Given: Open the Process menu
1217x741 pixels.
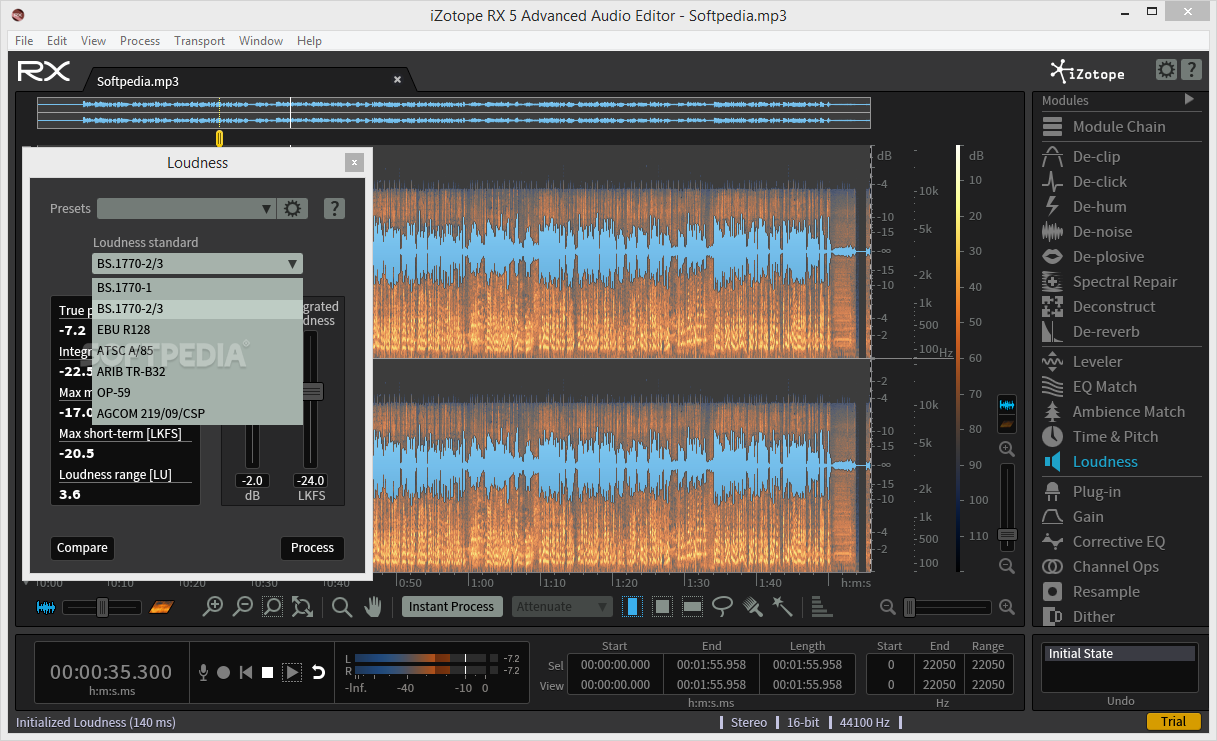Looking at the screenshot, I should pos(140,41).
